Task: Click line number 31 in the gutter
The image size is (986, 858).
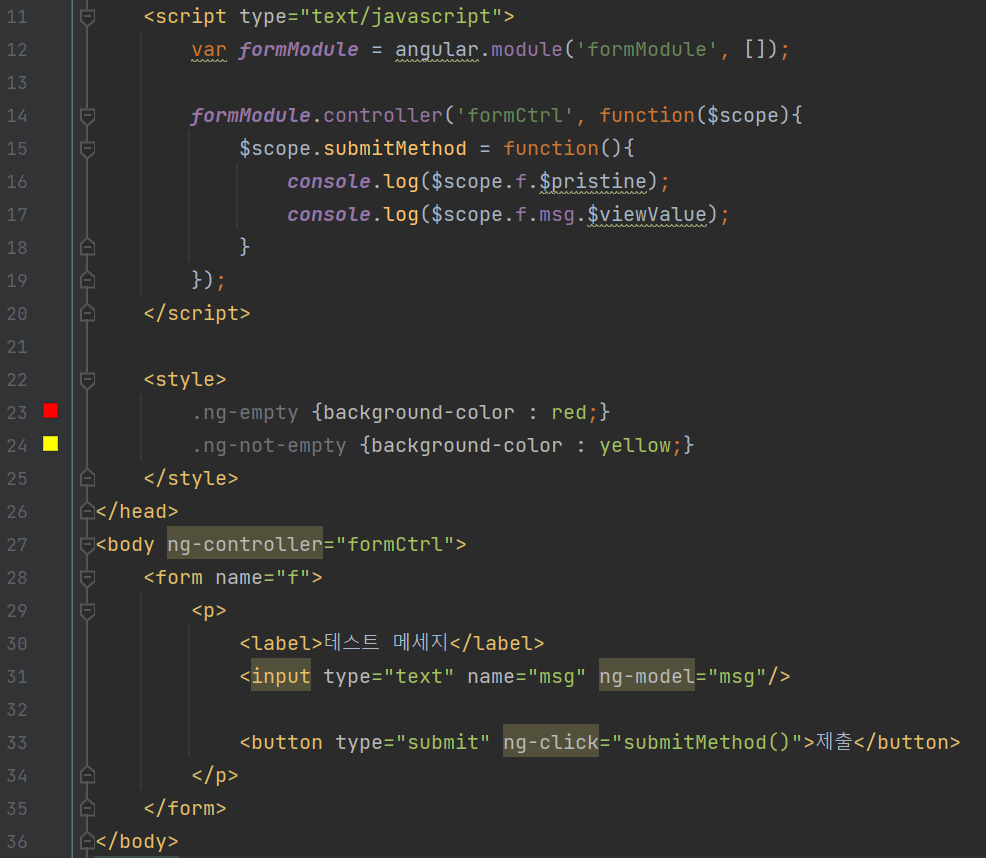Action: pos(17,676)
